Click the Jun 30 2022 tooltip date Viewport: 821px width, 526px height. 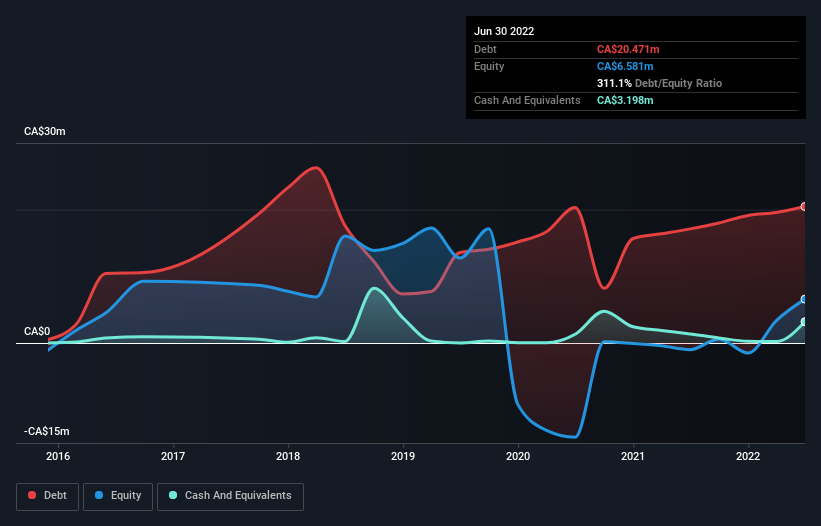point(504,31)
